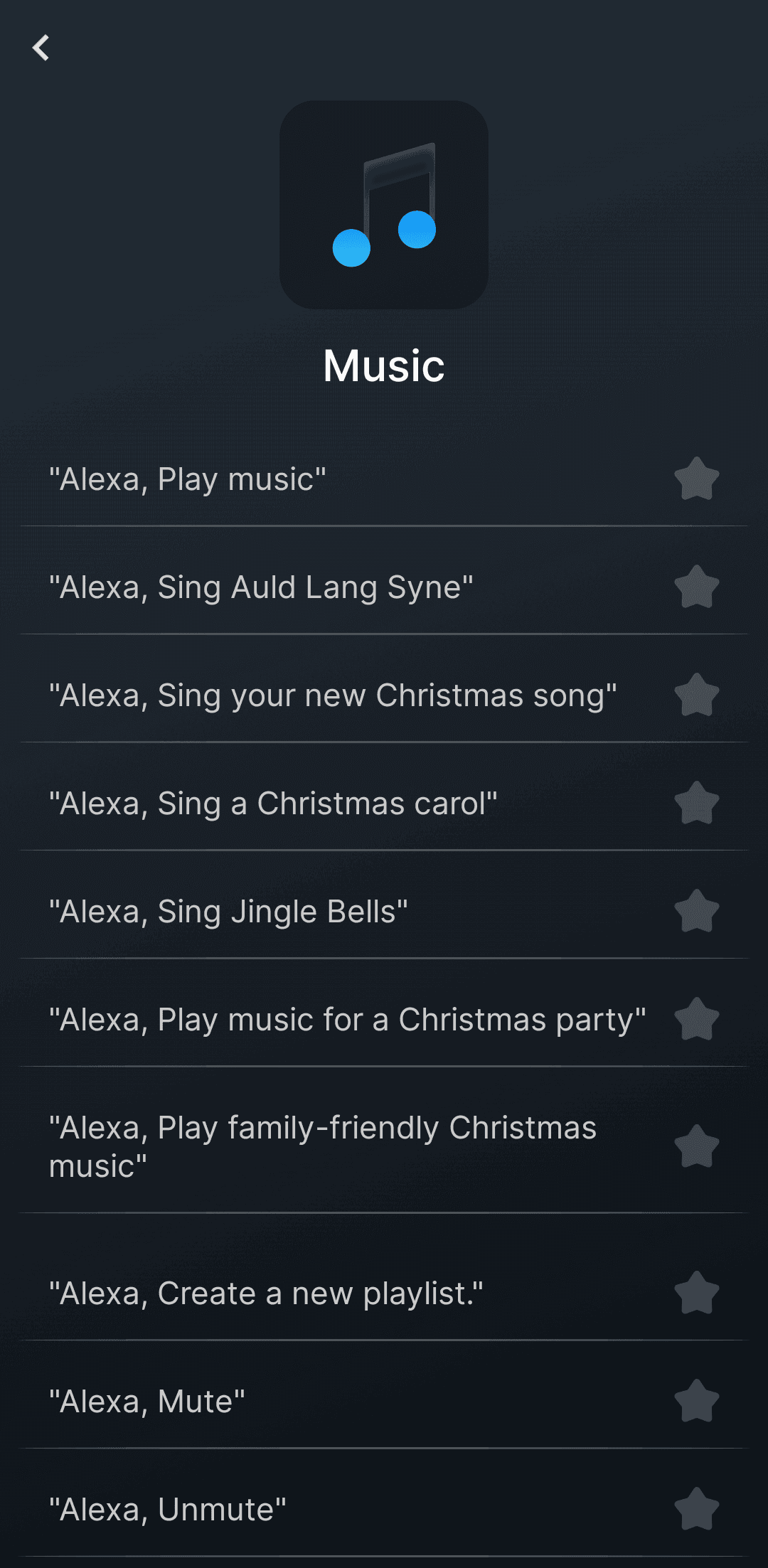Toggle favorite on "Alexa, Mute" command
The width and height of the screenshot is (768, 1568).
point(696,1402)
